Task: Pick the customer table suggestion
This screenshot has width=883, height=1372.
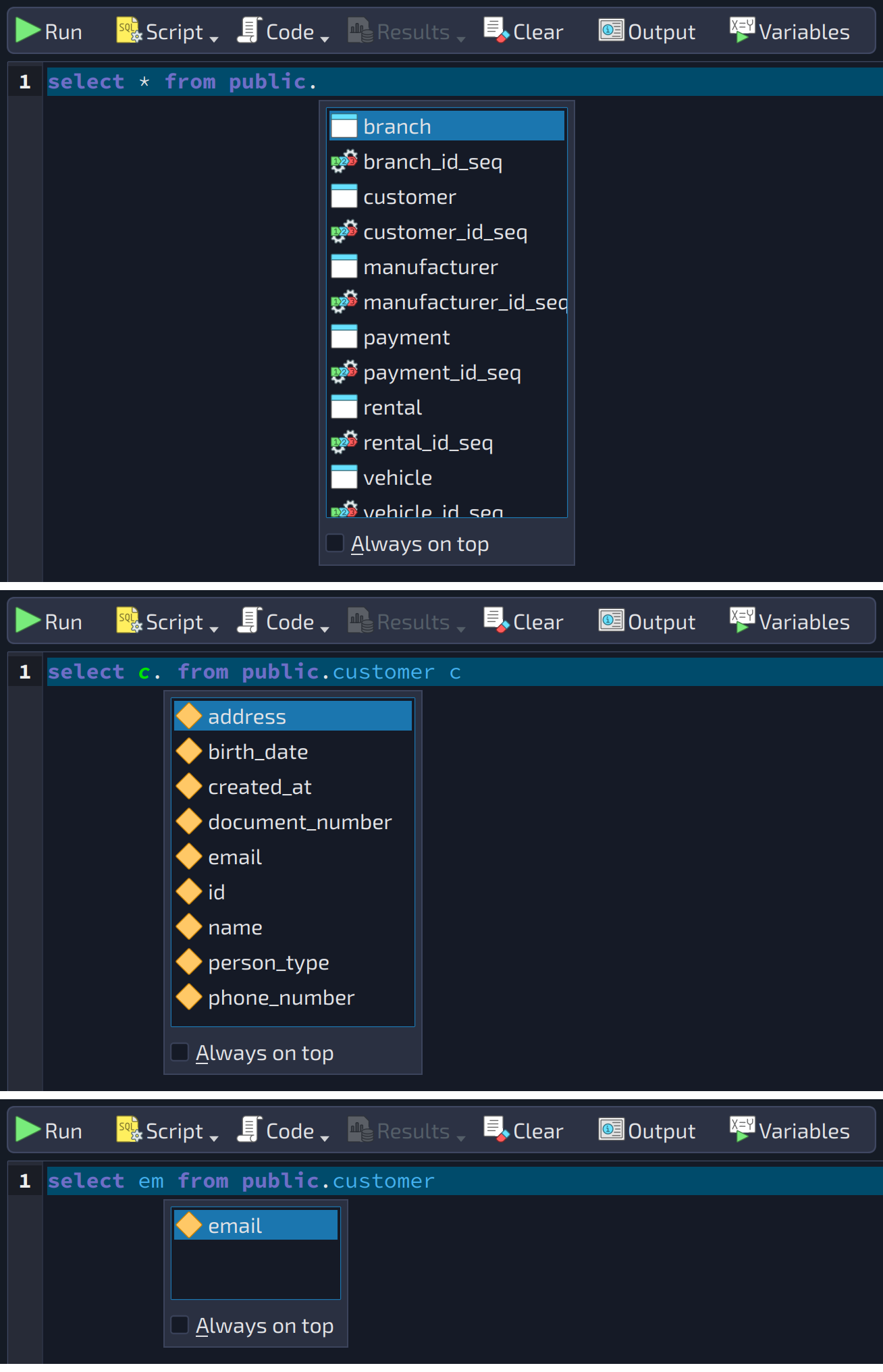Action: pyautogui.click(x=447, y=196)
